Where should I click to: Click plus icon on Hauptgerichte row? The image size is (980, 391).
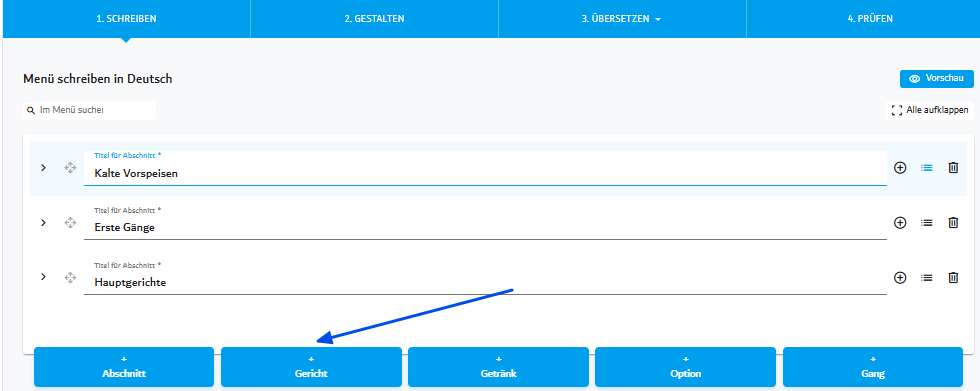click(x=900, y=277)
